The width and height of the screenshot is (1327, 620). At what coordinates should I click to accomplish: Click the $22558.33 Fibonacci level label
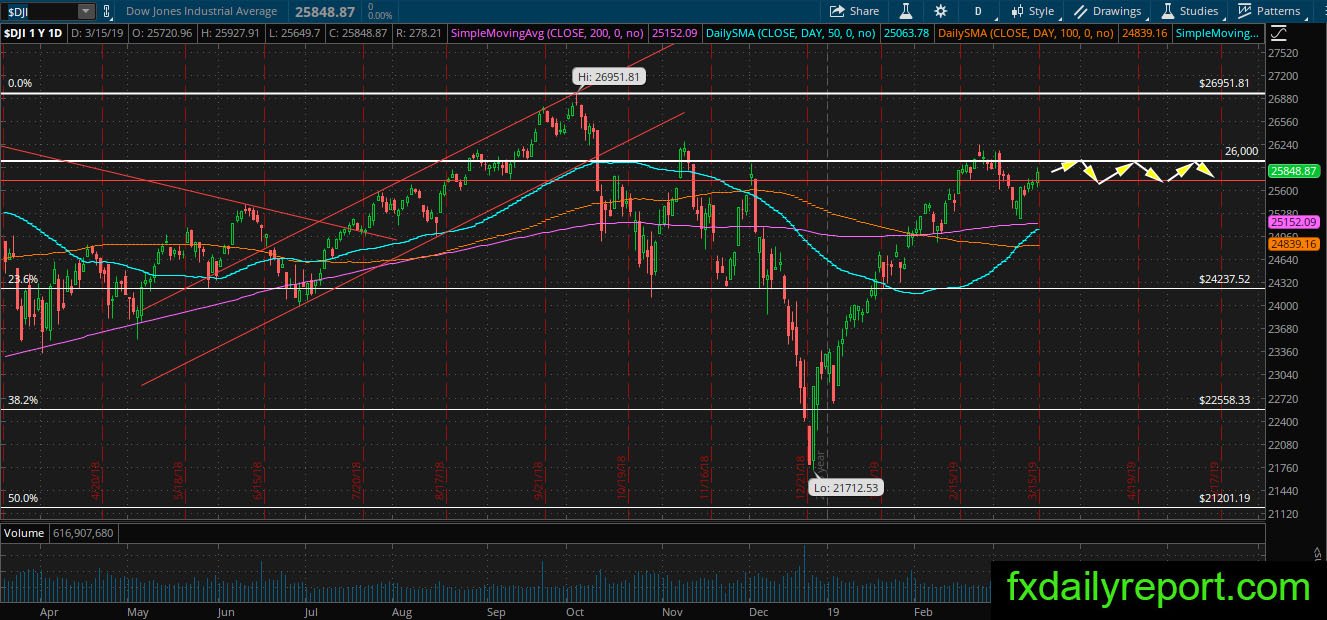coord(1225,399)
